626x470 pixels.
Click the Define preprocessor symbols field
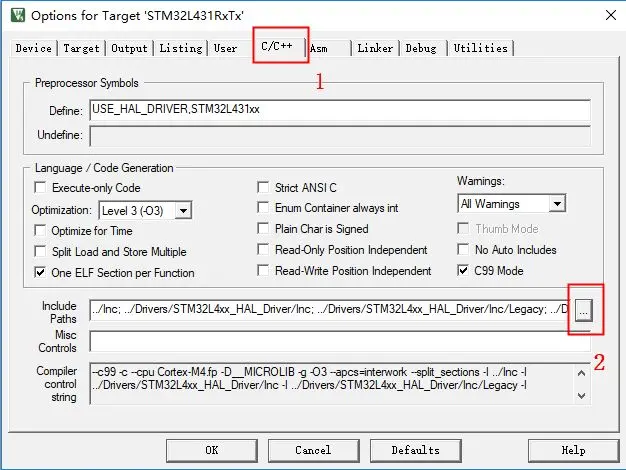point(340,110)
